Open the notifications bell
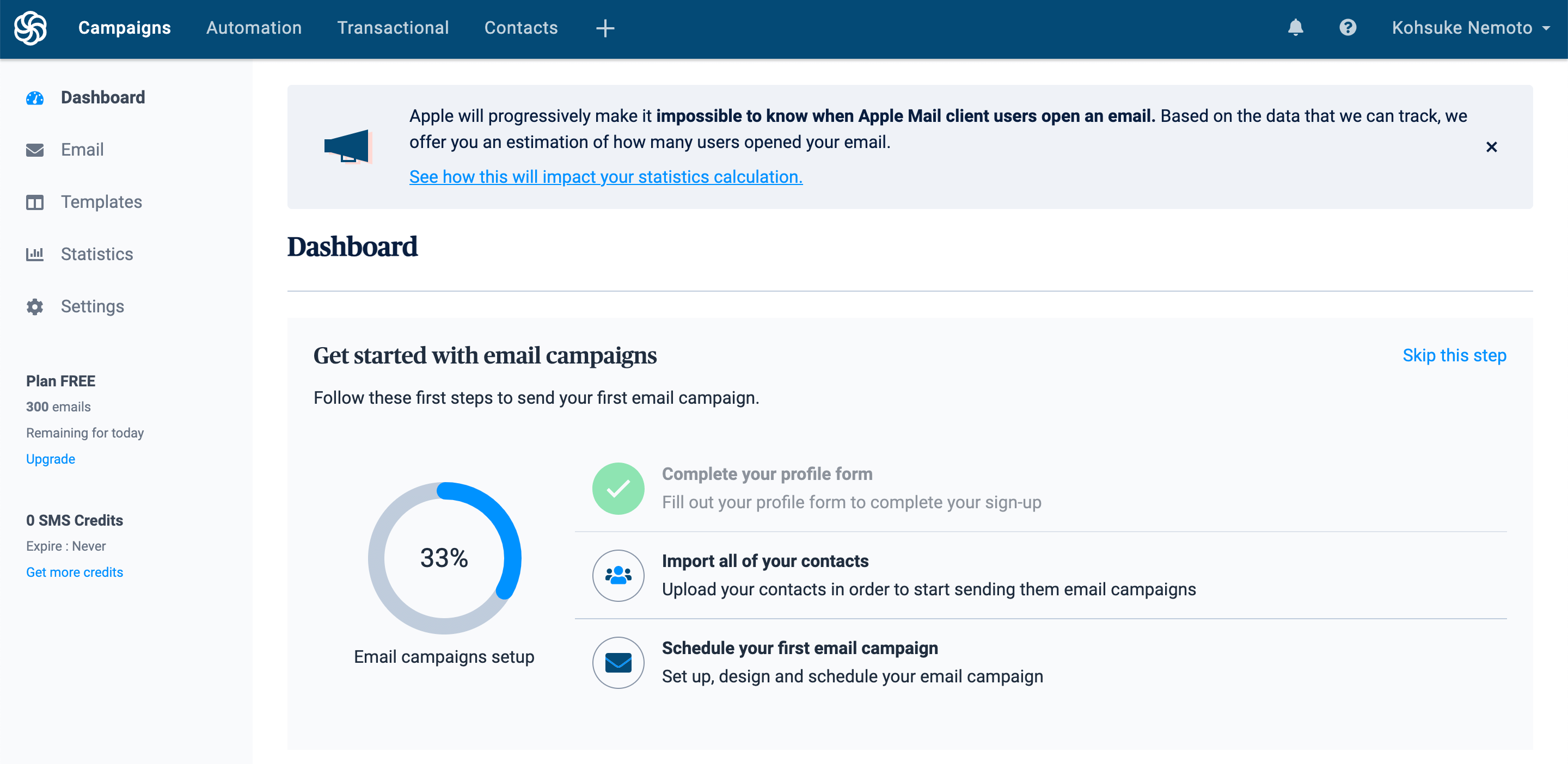This screenshot has width=1568, height=764. coord(1295,28)
